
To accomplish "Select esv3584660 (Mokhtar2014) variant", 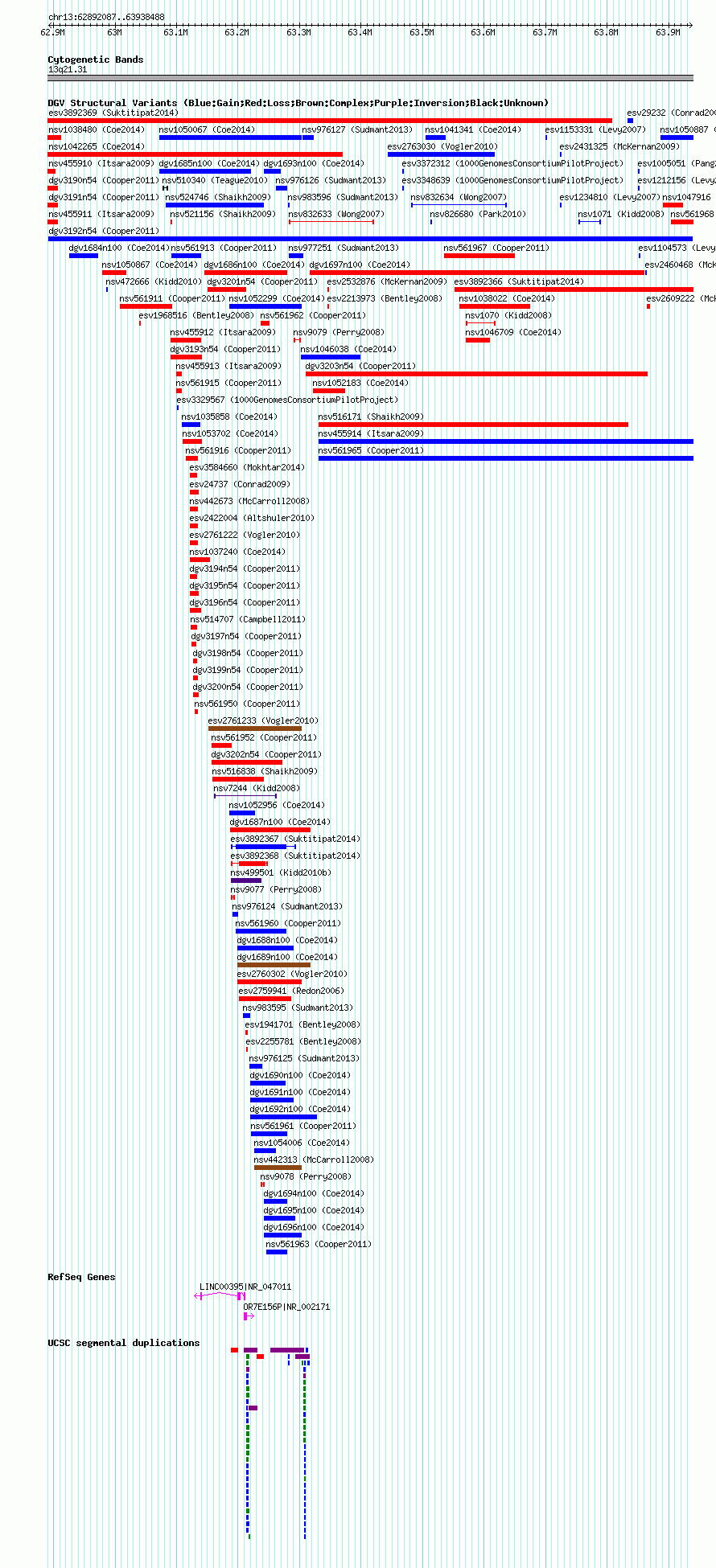I will click(193, 475).
